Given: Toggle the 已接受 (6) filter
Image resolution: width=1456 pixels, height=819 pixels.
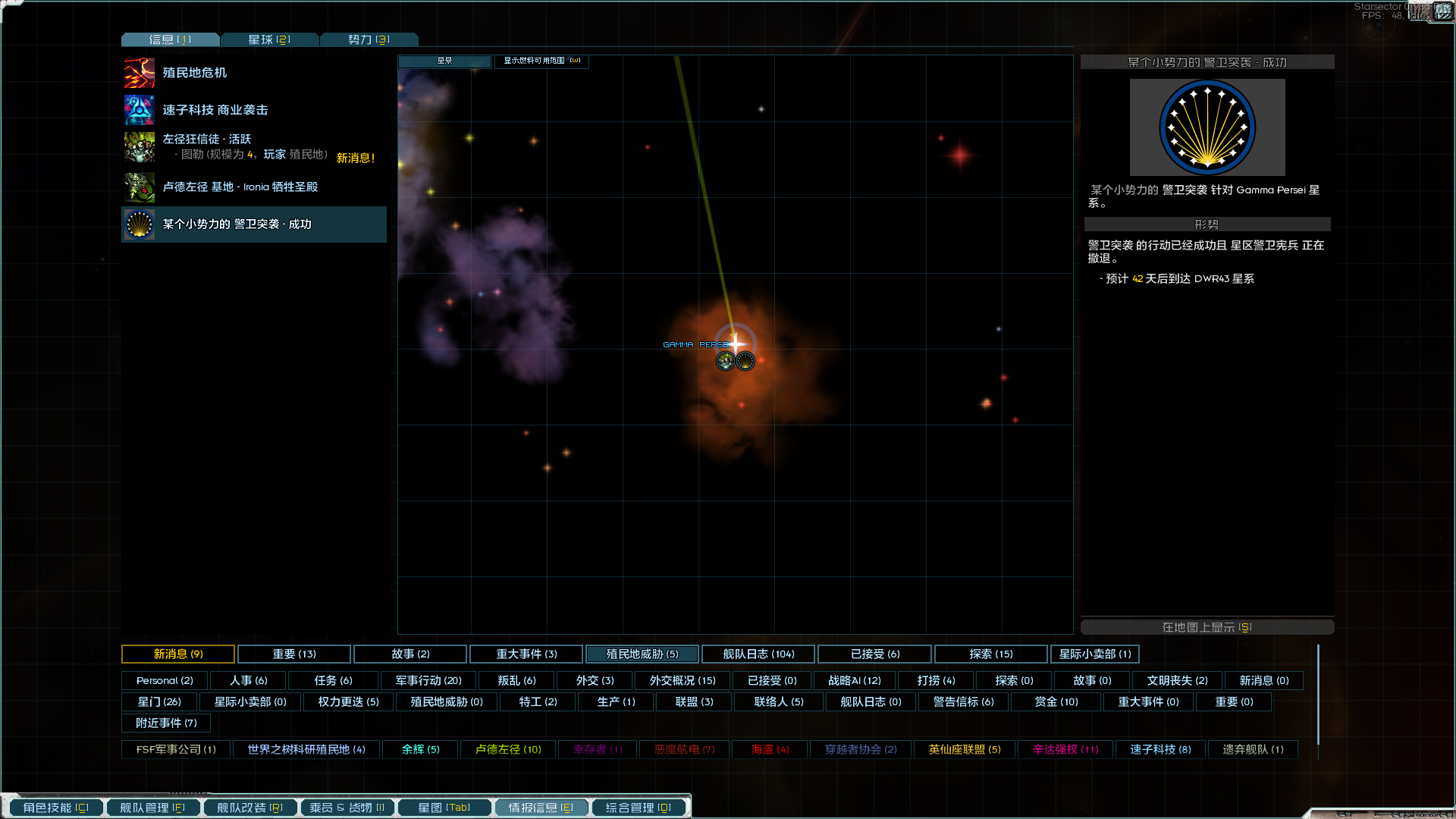Looking at the screenshot, I should tap(874, 654).
